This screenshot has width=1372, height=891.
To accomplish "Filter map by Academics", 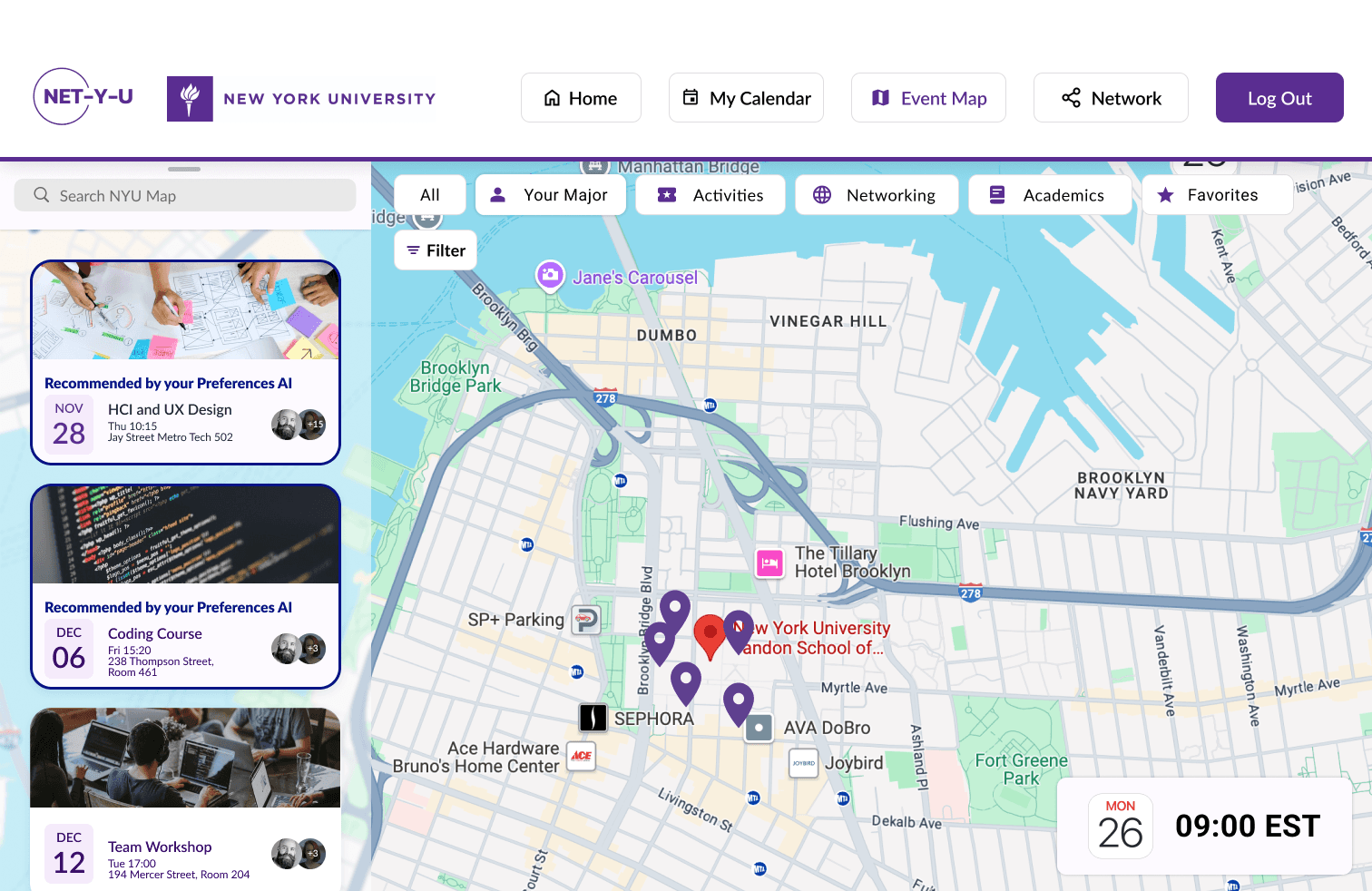I will pos(1050,195).
